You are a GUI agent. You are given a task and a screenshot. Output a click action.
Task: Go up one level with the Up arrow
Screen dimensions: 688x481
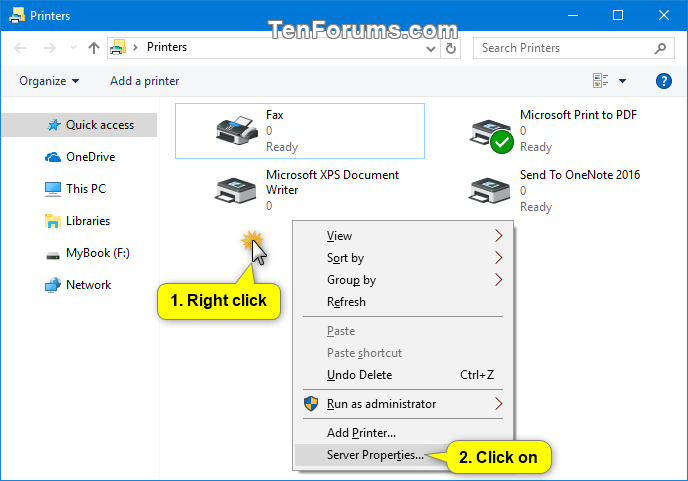pos(93,48)
